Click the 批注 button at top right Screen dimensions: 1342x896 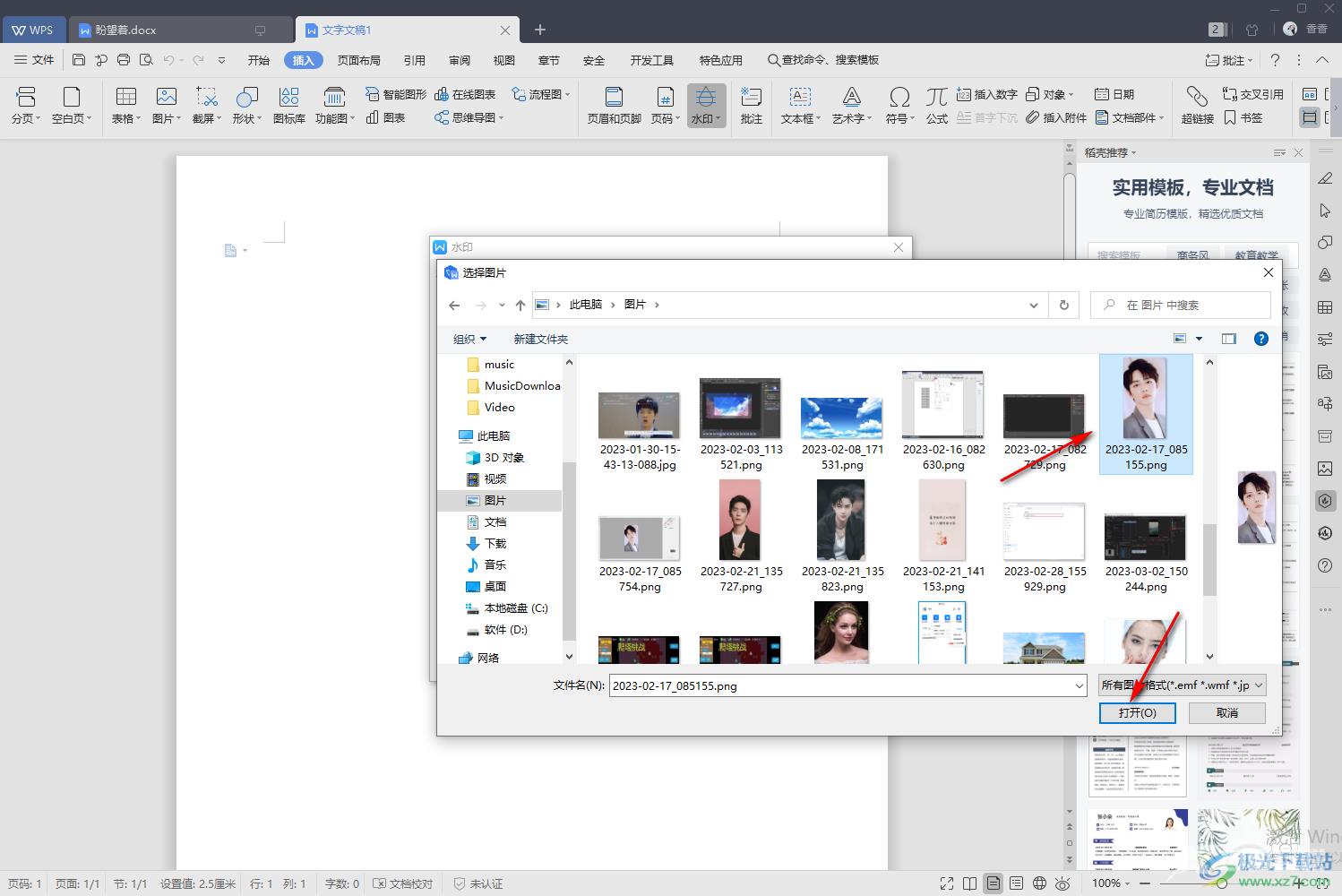click(x=1229, y=60)
